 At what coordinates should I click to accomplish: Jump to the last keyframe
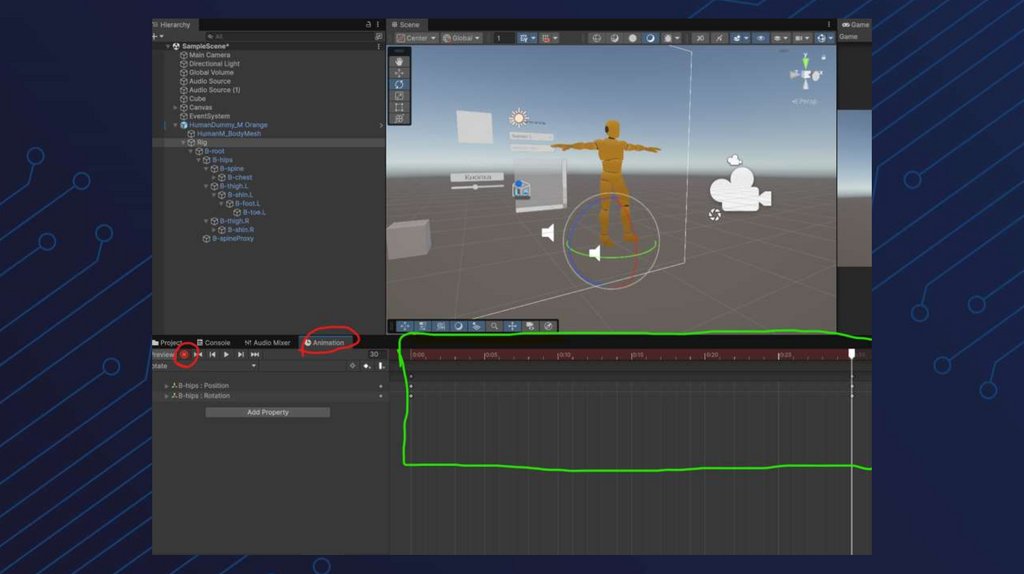point(255,354)
